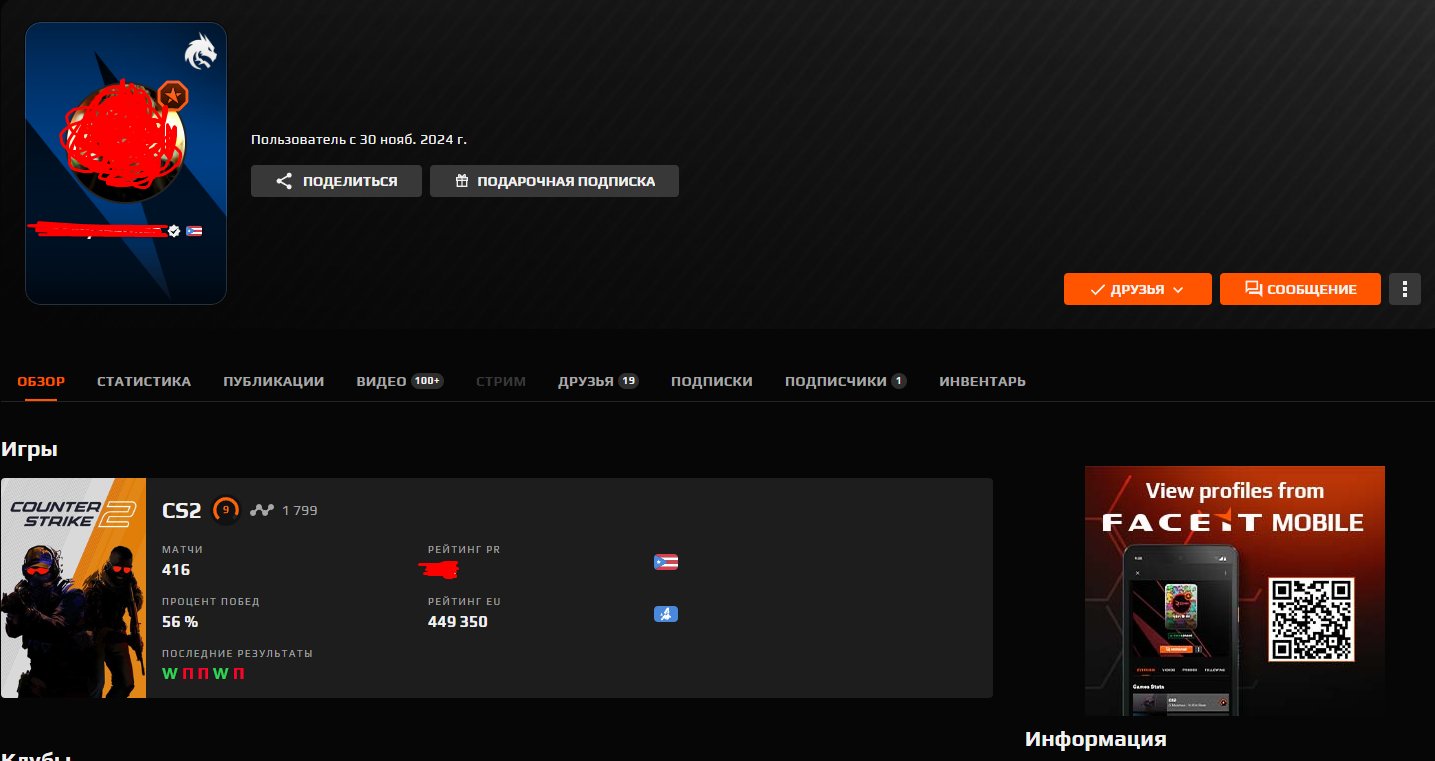Screen dimensions: 1435x761
Task: Click the CS2 skill level 9 icon
Action: pyautogui.click(x=226, y=510)
